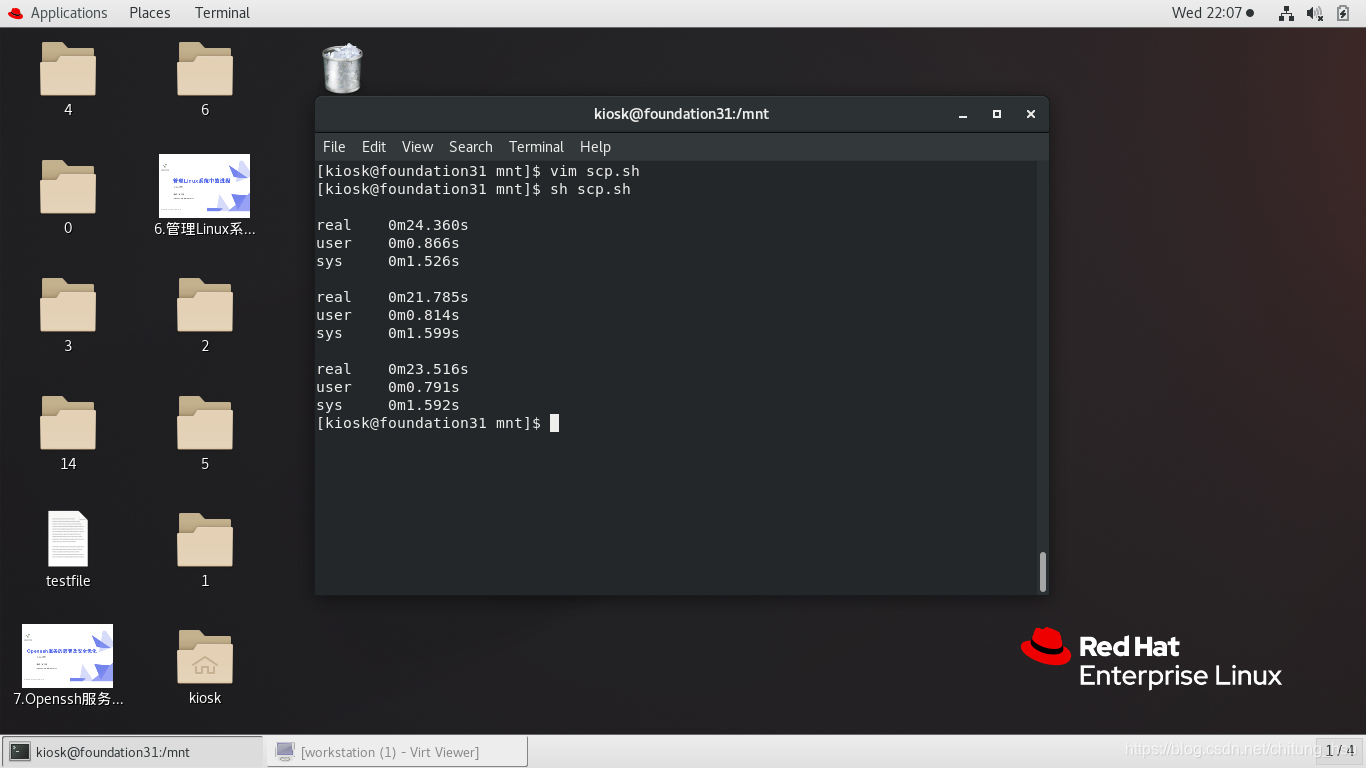Click the terminal title bar kiosk@foundation31:/mnt
This screenshot has width=1366, height=768.
point(681,114)
